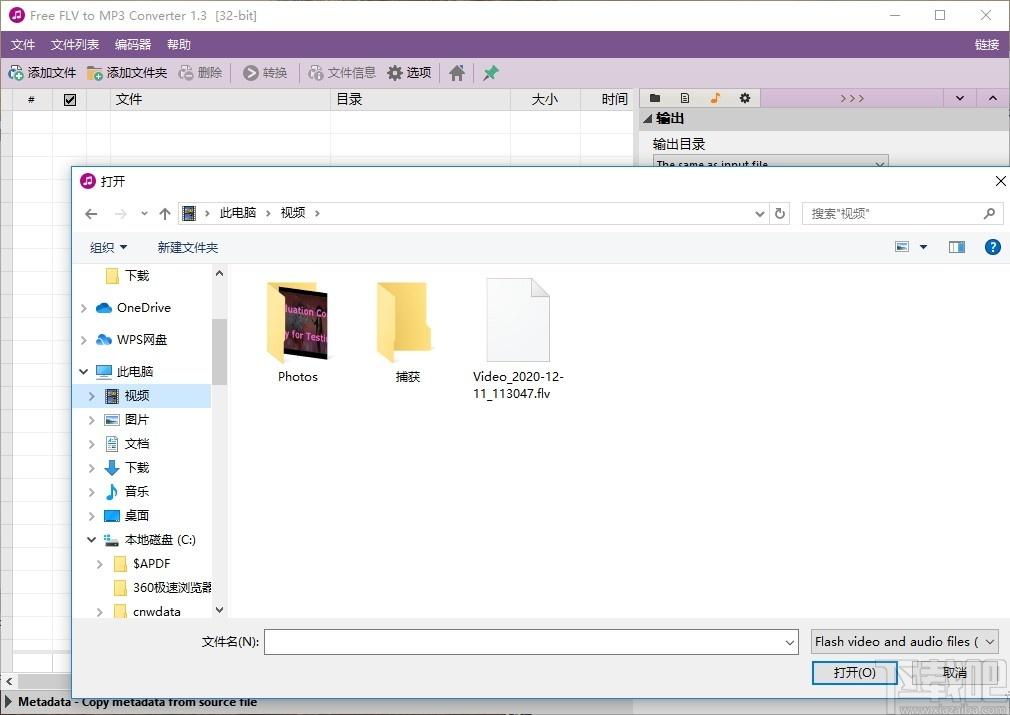The image size is (1010, 715).
Task: Toggle the select-all checkbox in the file list header
Action: point(70,100)
